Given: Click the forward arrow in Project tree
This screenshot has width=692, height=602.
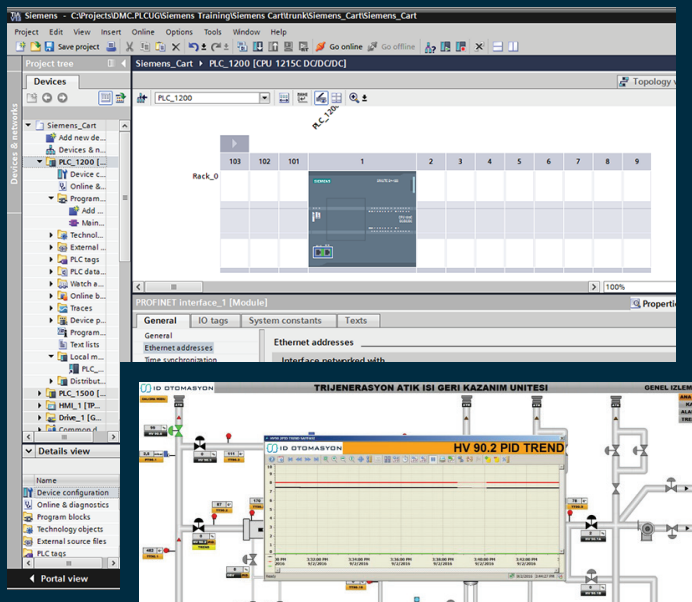Looking at the screenshot, I should click(62, 98).
